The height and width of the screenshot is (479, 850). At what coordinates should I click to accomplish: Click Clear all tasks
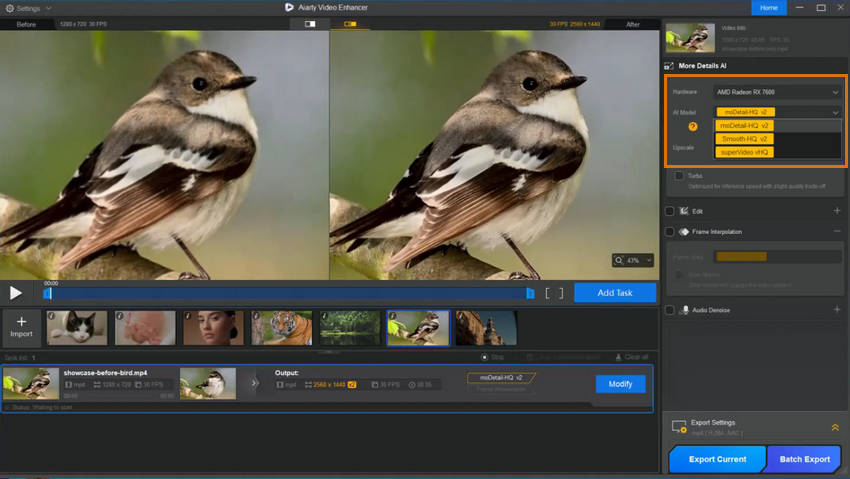coord(632,357)
